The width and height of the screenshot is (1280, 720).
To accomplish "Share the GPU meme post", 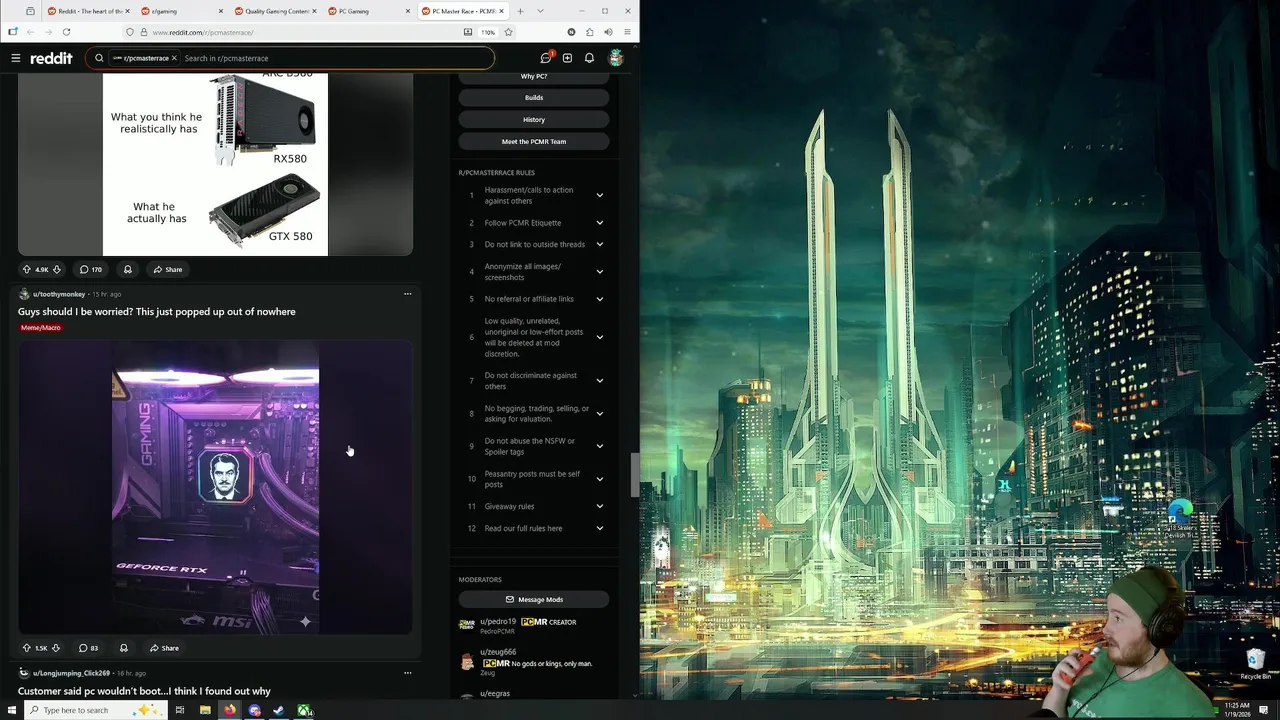I will (168, 269).
